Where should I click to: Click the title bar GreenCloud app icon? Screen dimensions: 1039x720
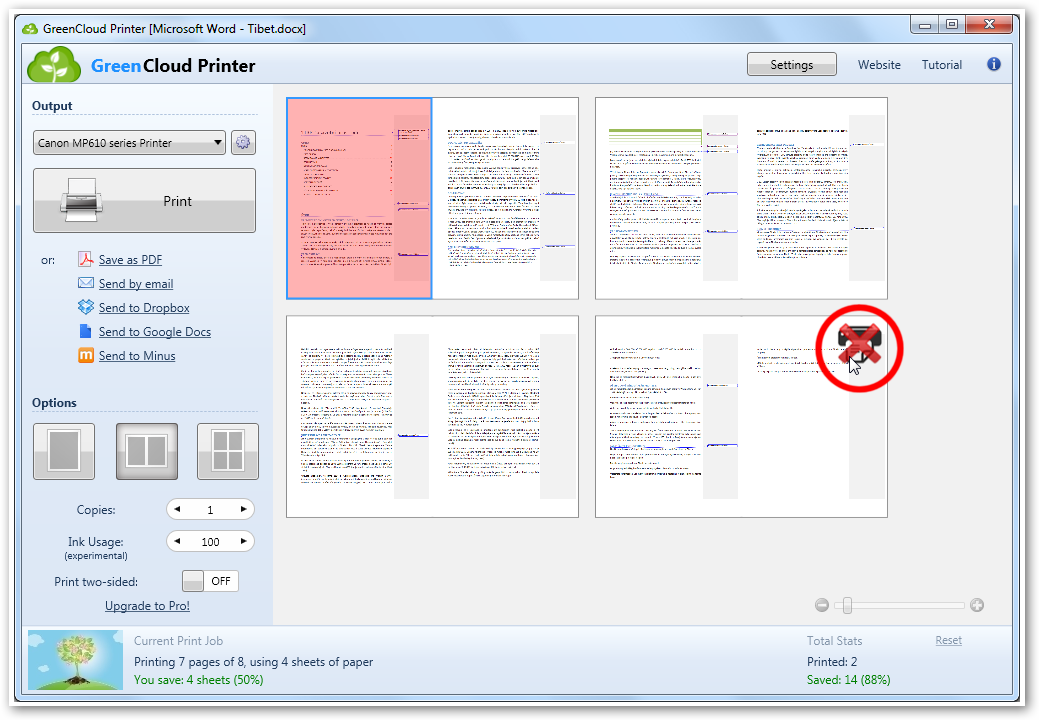tap(30, 28)
